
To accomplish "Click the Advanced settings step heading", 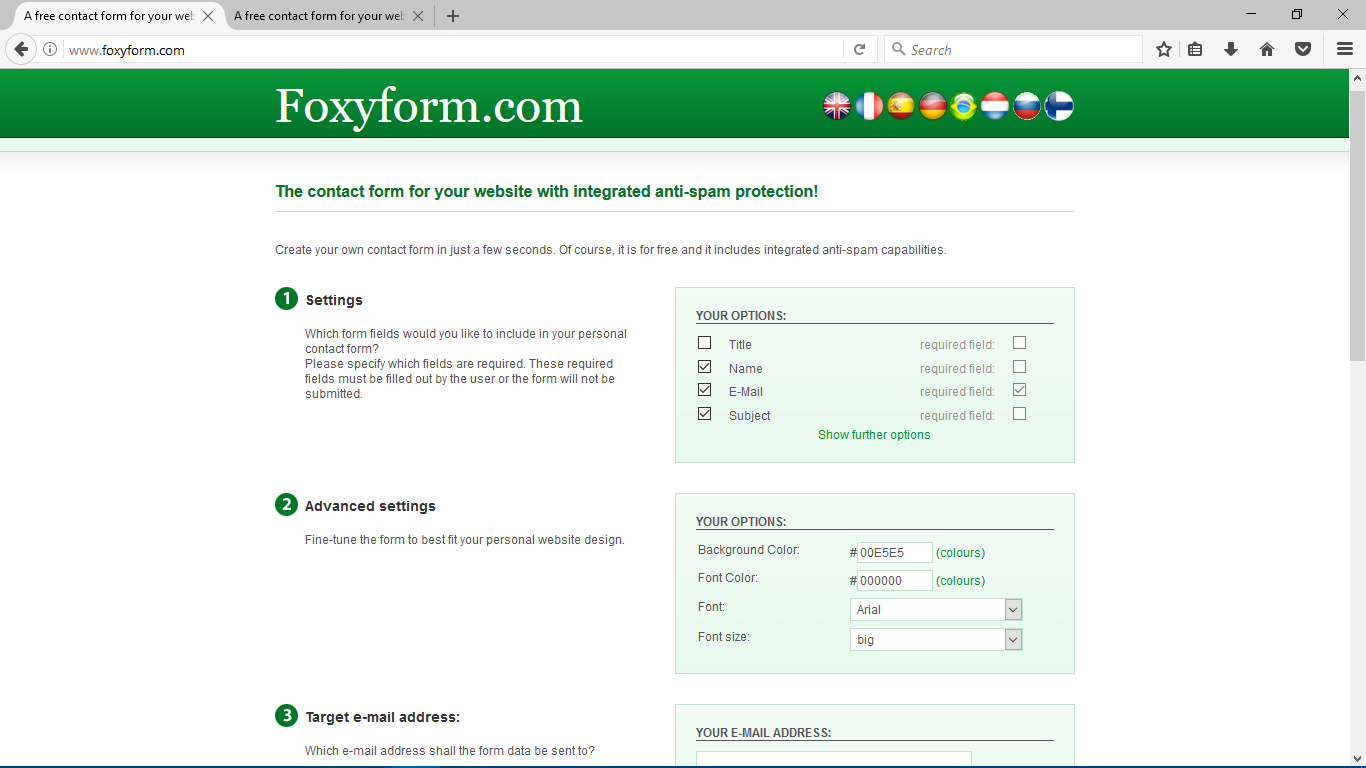I will tap(370, 506).
